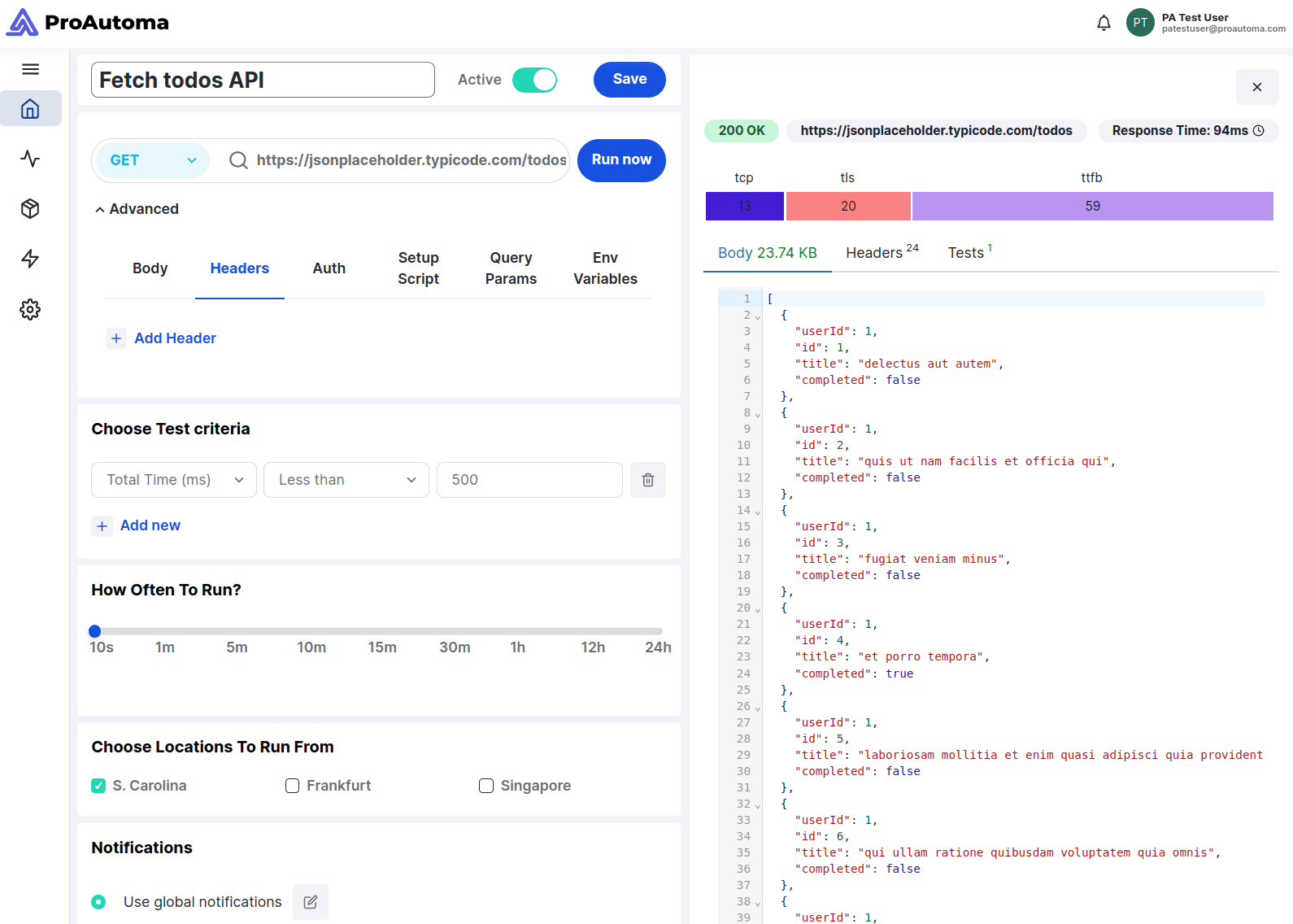
Task: Click the frequency slider handle at 10s
Action: point(95,631)
